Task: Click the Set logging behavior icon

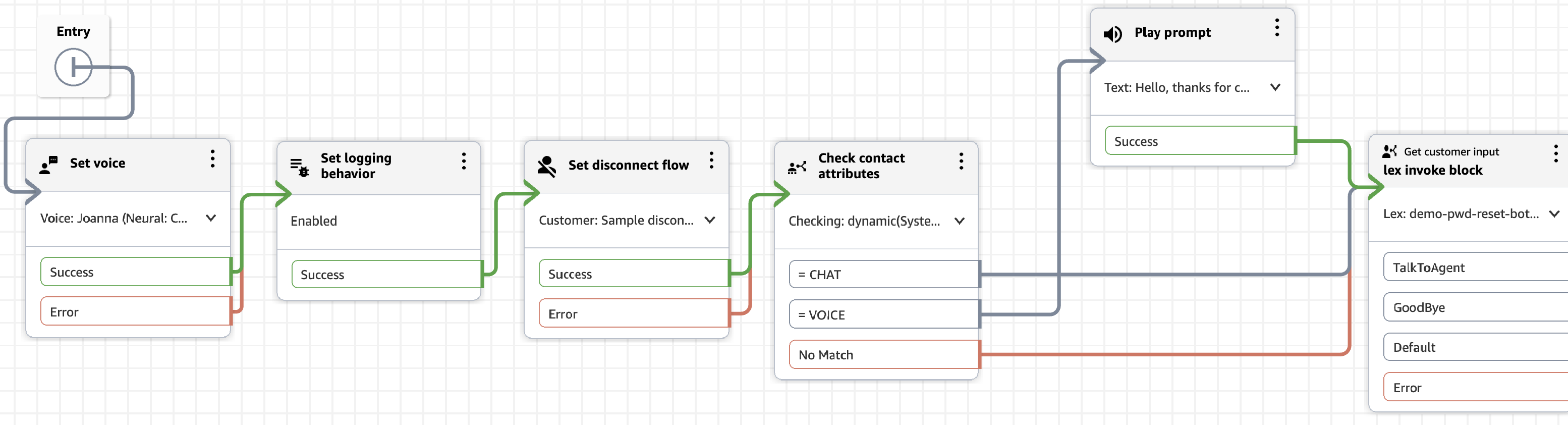Action: 299,167
